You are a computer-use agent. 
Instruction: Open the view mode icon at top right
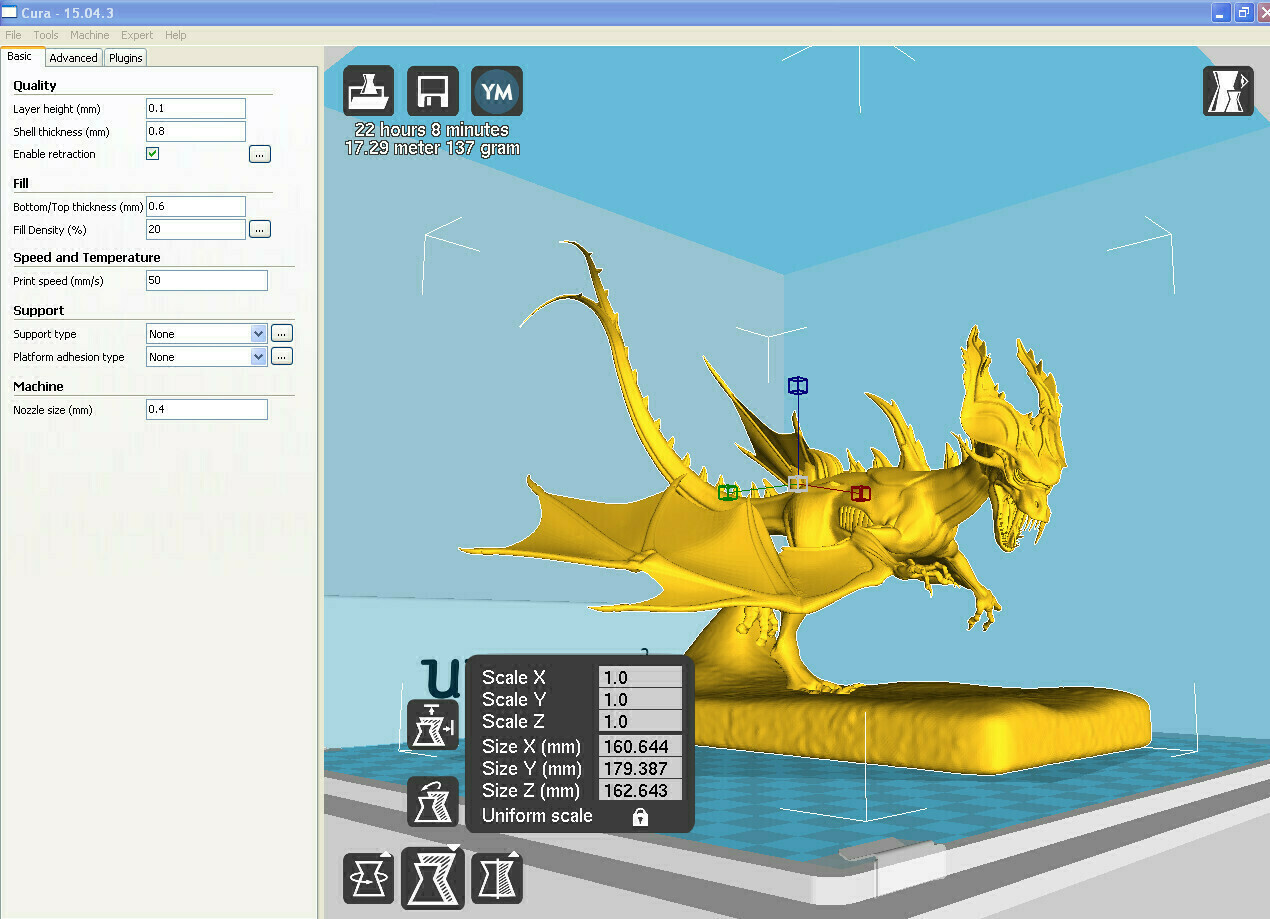tap(1227, 92)
